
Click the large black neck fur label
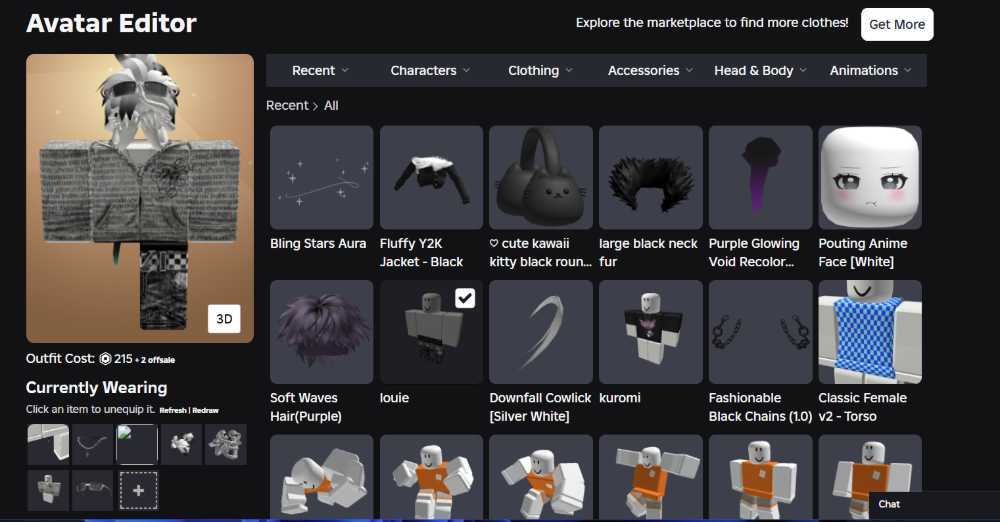648,253
